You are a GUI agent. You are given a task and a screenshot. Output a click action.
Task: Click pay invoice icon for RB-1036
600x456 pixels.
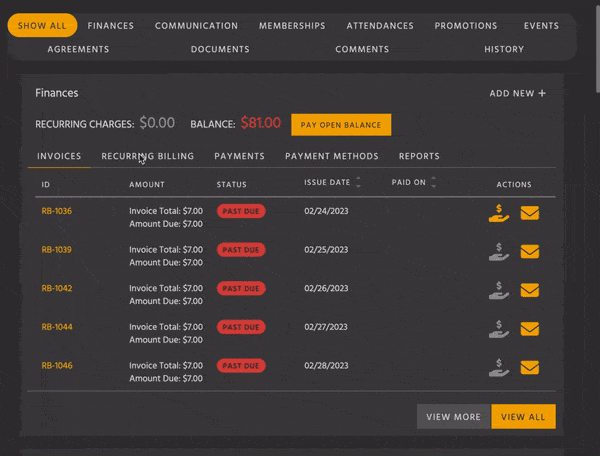(499, 213)
